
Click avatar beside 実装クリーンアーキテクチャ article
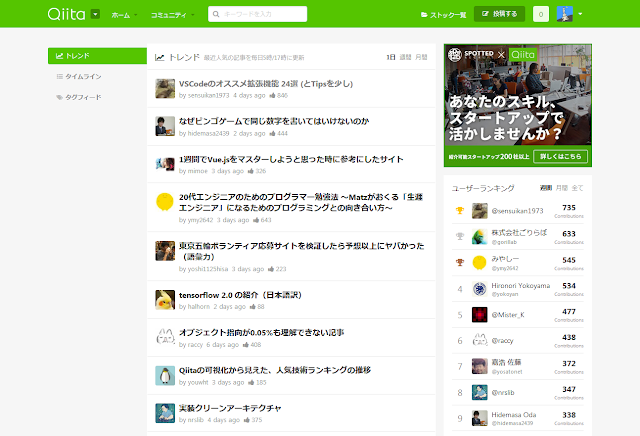pos(165,413)
